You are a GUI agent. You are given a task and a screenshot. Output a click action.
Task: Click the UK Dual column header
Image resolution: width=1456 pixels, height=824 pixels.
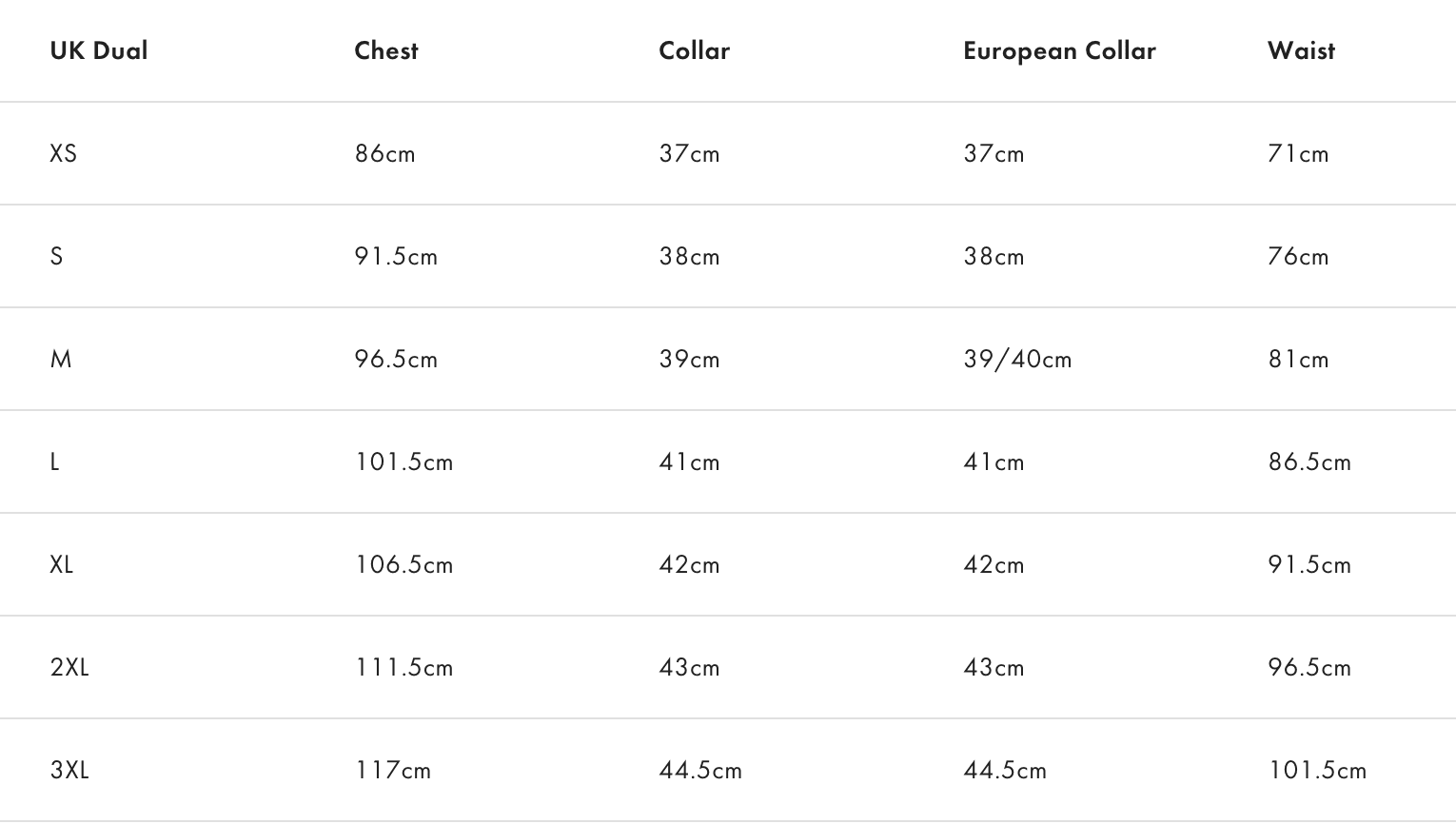99,51
